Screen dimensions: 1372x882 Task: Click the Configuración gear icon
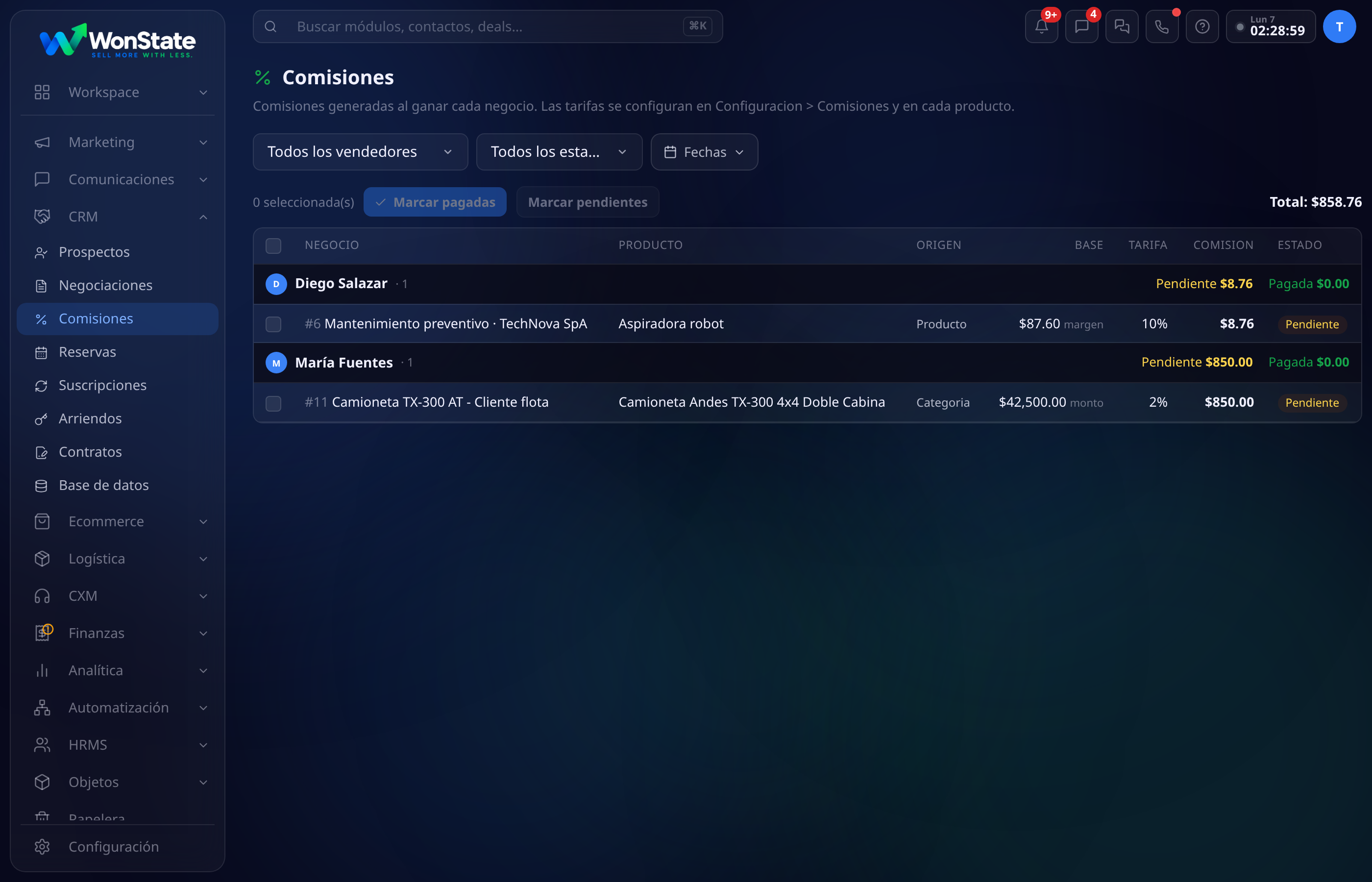tap(42, 847)
